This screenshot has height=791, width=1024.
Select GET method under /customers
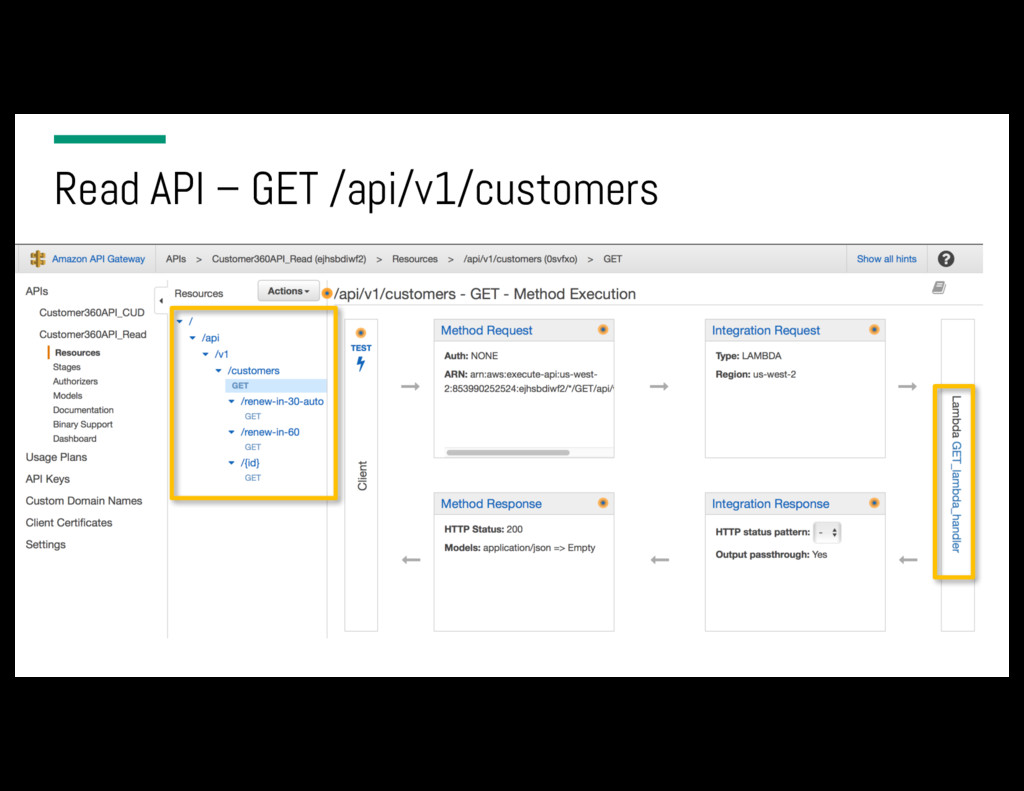pos(240,385)
